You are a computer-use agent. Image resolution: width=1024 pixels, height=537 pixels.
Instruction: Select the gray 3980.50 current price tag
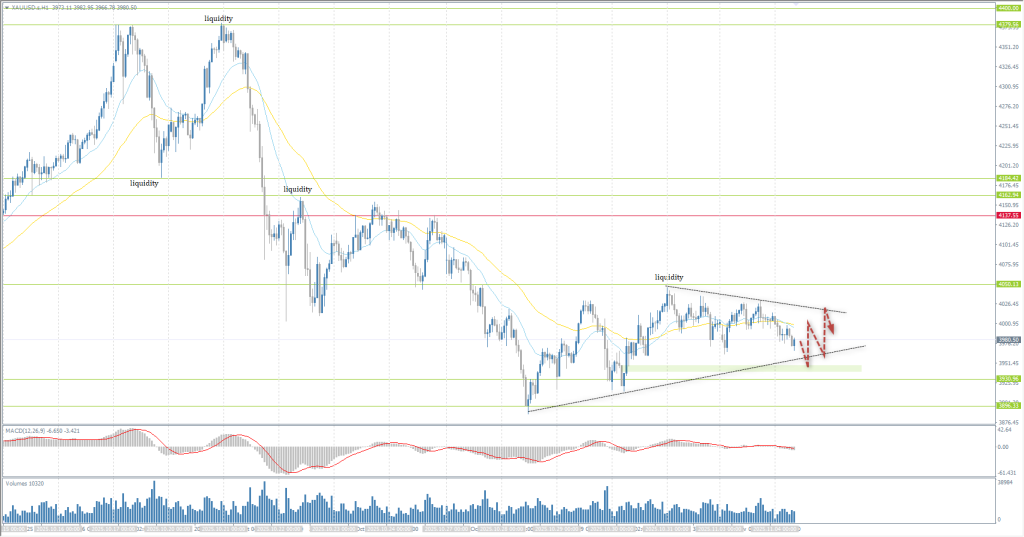(x=1007, y=340)
